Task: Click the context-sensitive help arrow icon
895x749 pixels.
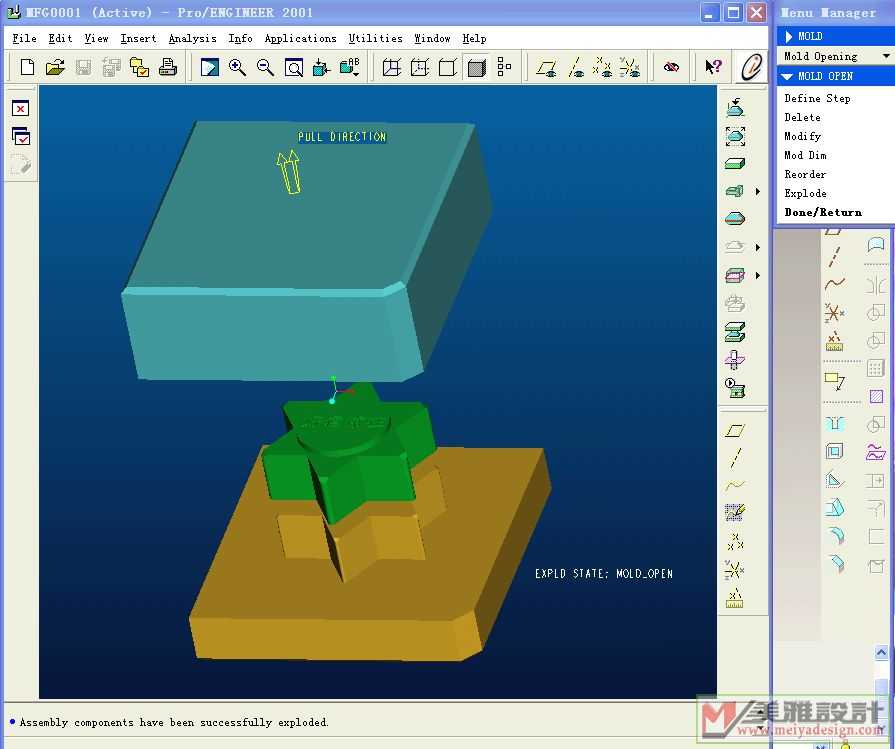Action: tap(713, 67)
